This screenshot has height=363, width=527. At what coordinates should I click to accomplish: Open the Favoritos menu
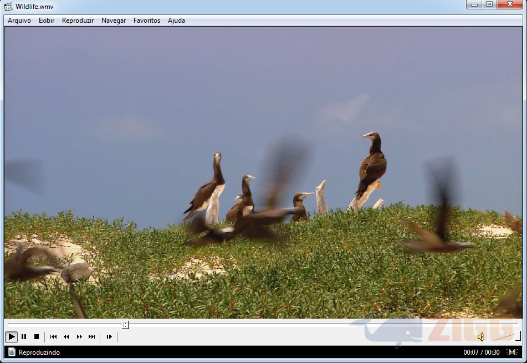tap(147, 21)
